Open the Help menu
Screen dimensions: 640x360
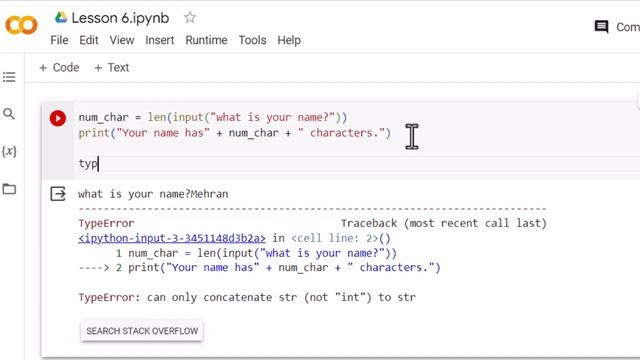pyautogui.click(x=289, y=40)
